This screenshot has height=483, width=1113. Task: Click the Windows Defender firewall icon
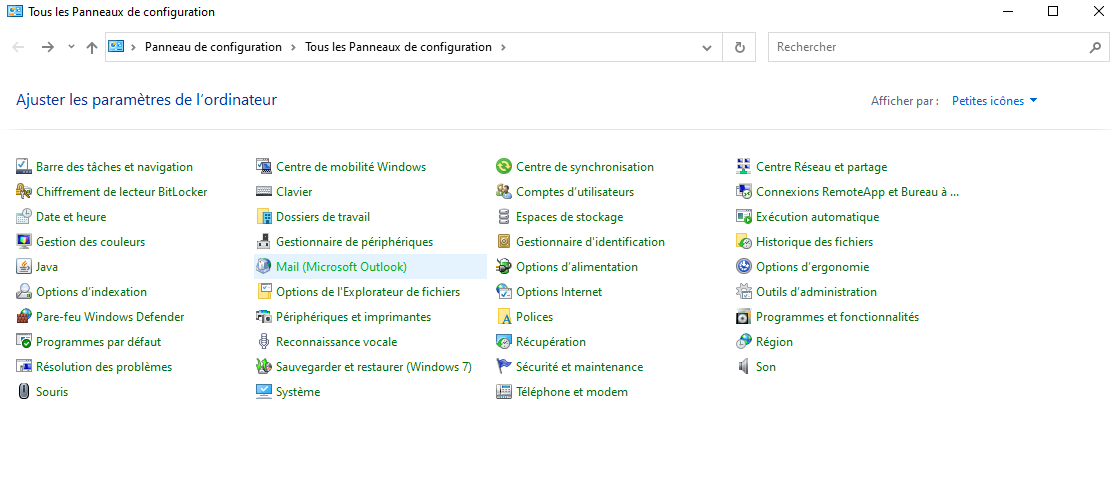pyautogui.click(x=24, y=317)
